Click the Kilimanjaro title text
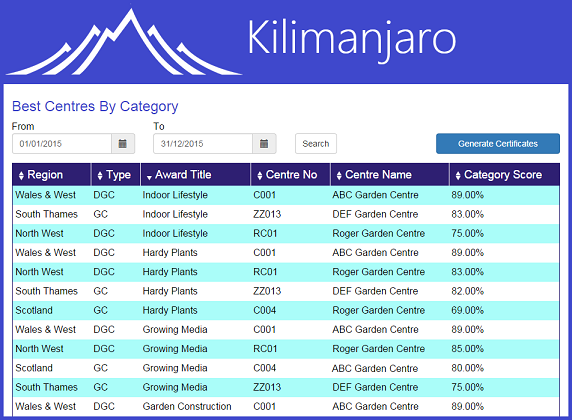 pyautogui.click(x=352, y=39)
